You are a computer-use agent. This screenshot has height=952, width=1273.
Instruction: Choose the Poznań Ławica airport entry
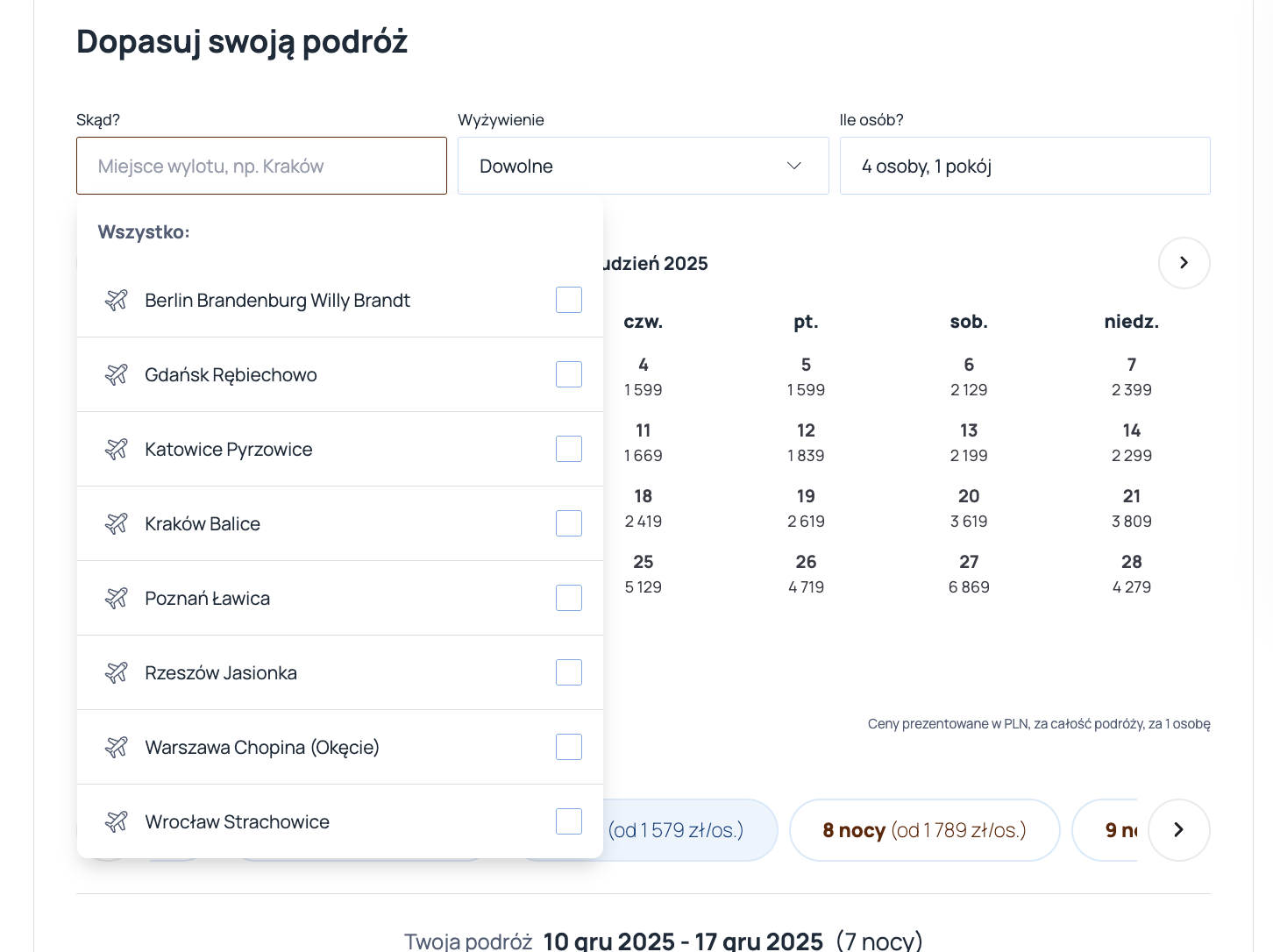pyautogui.click(x=340, y=598)
